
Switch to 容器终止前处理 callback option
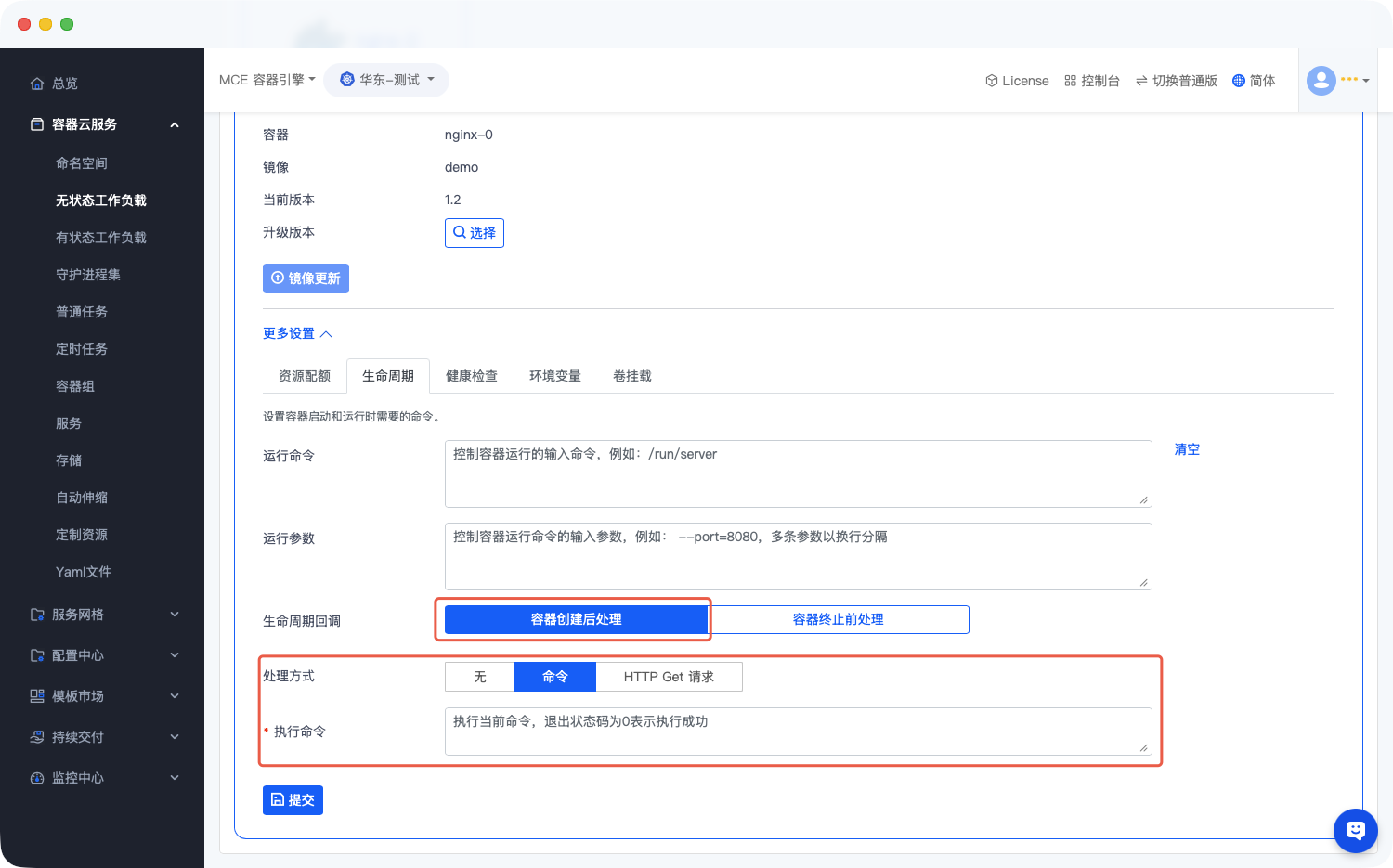click(x=838, y=619)
